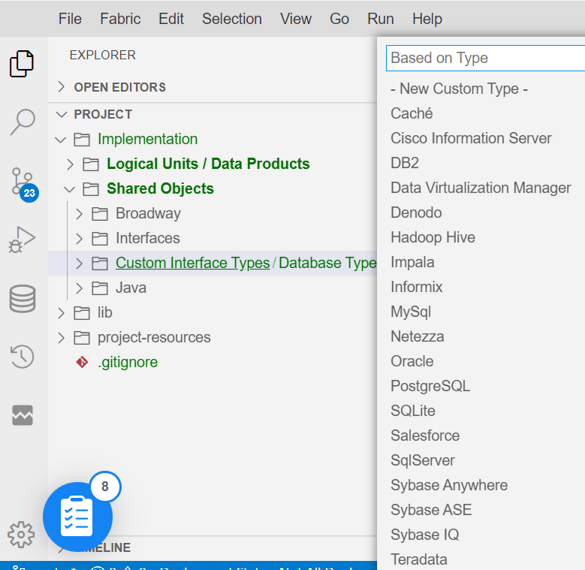The width and height of the screenshot is (585, 570).
Task: Open the Help menu
Action: tap(427, 19)
